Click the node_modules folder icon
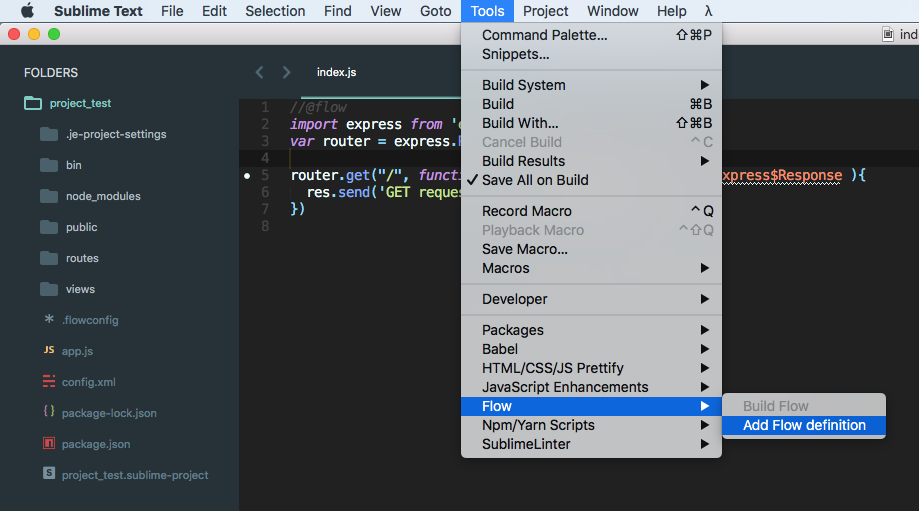The height and width of the screenshot is (511, 919). coord(49,196)
